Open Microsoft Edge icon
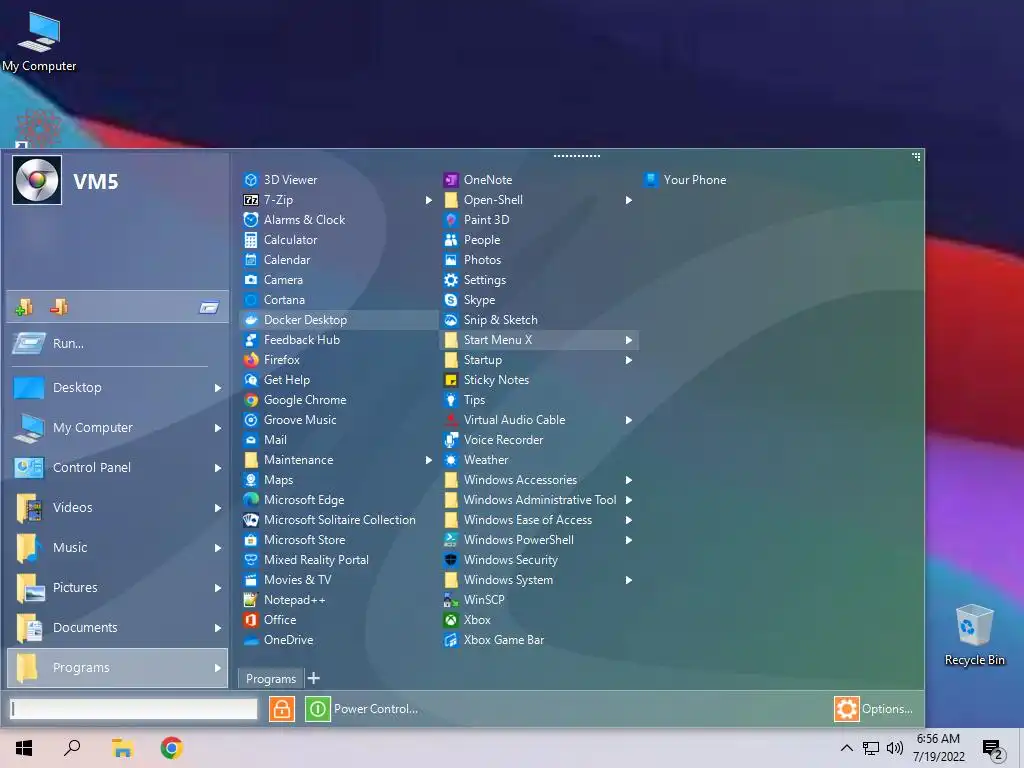This screenshot has height=768, width=1024. coord(251,500)
